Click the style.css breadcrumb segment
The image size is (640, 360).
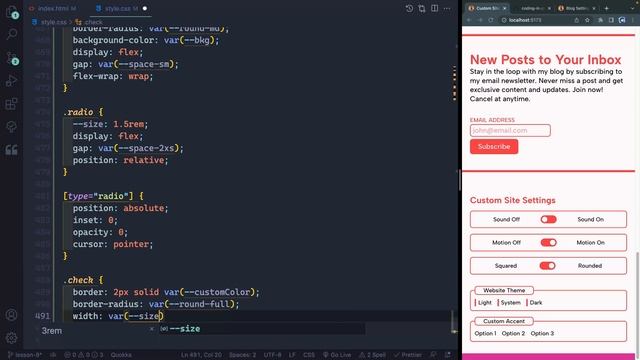click(x=49, y=22)
